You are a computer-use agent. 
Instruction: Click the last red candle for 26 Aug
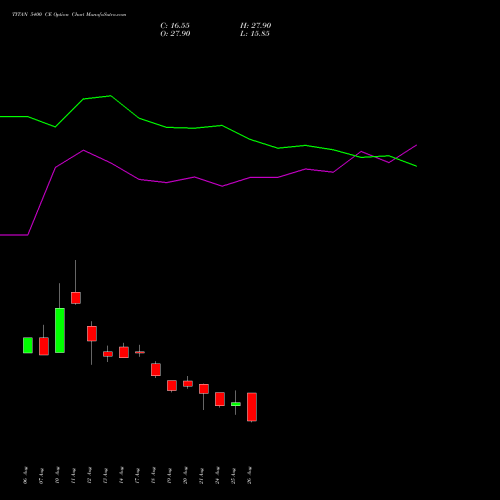[x=252, y=407]
